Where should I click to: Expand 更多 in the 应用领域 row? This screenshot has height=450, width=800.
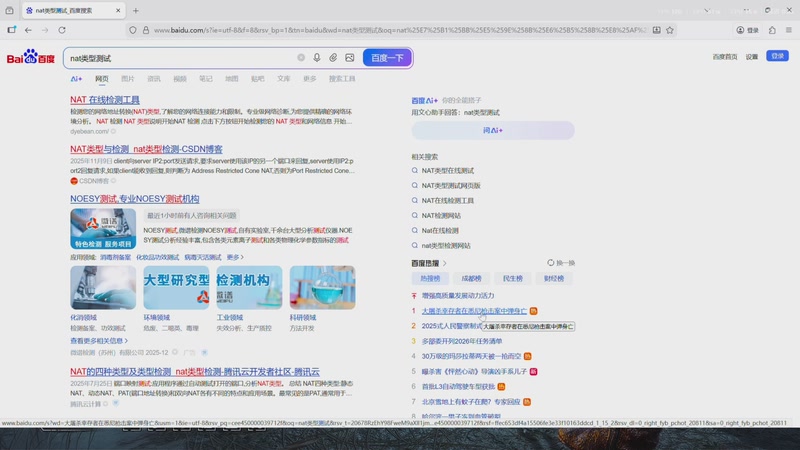[235, 257]
